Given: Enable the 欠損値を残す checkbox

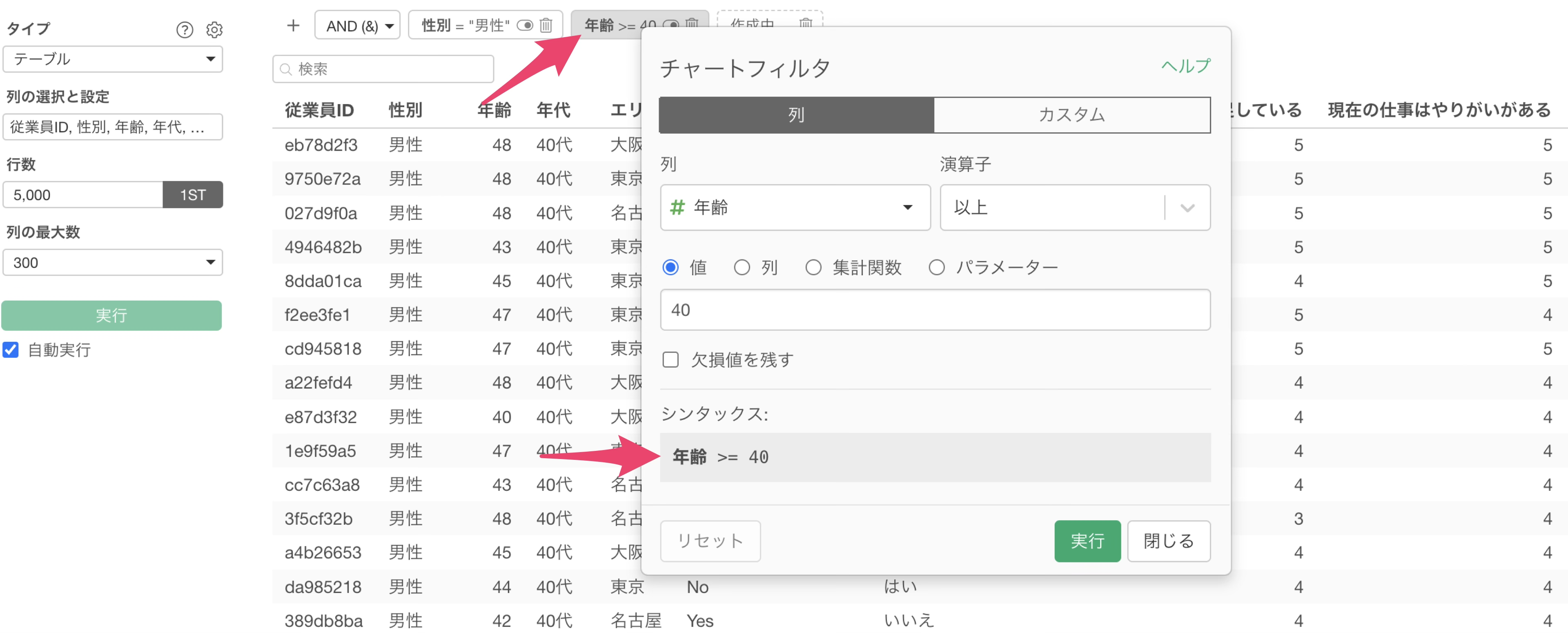Looking at the screenshot, I should 670,360.
